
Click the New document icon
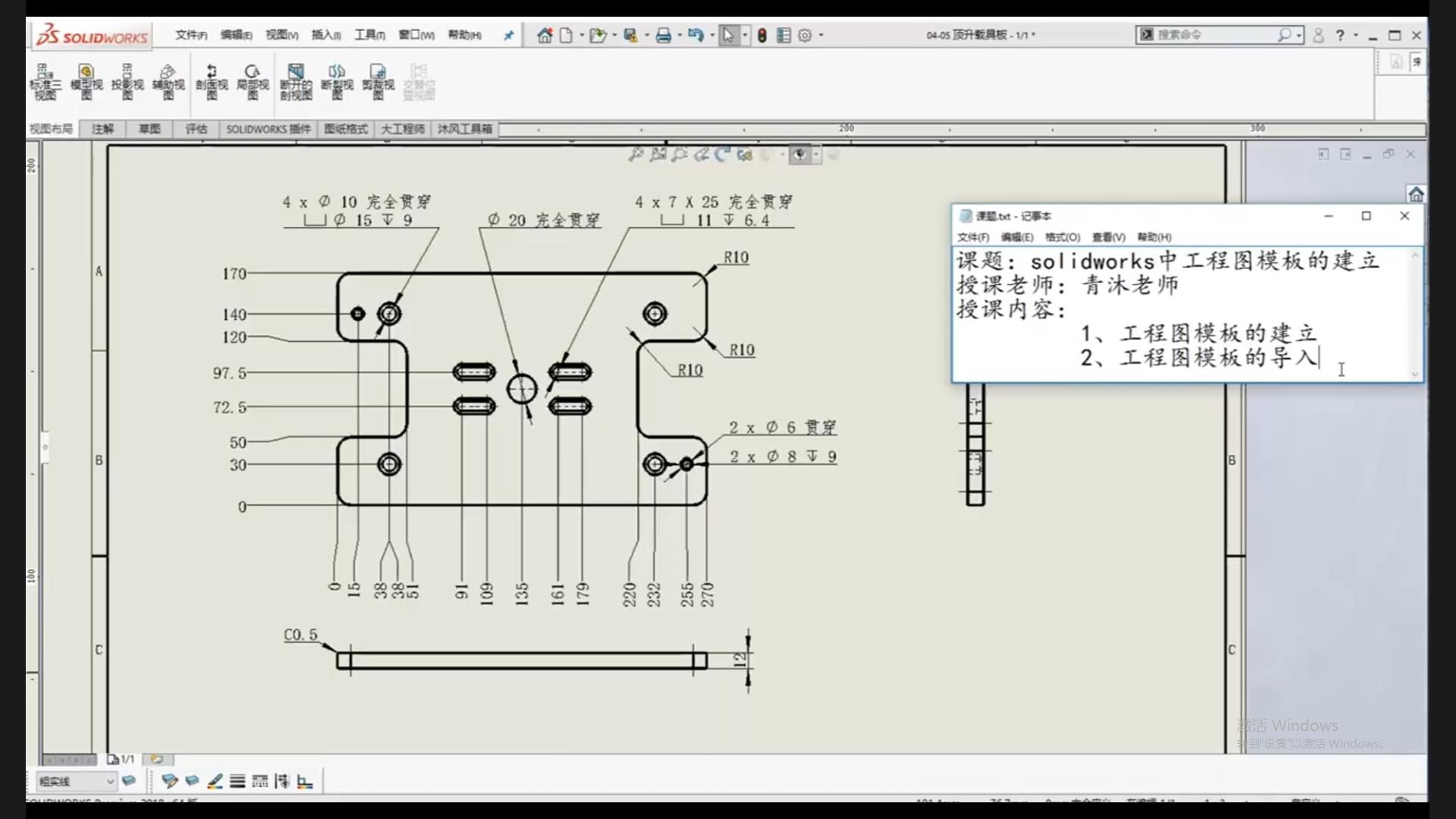(566, 36)
